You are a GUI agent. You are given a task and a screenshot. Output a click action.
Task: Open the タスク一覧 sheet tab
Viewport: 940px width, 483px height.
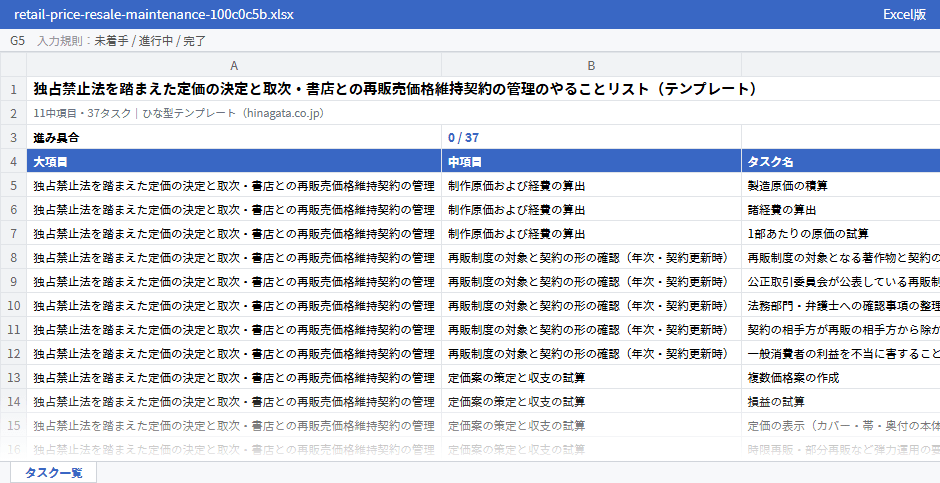pyautogui.click(x=53, y=472)
